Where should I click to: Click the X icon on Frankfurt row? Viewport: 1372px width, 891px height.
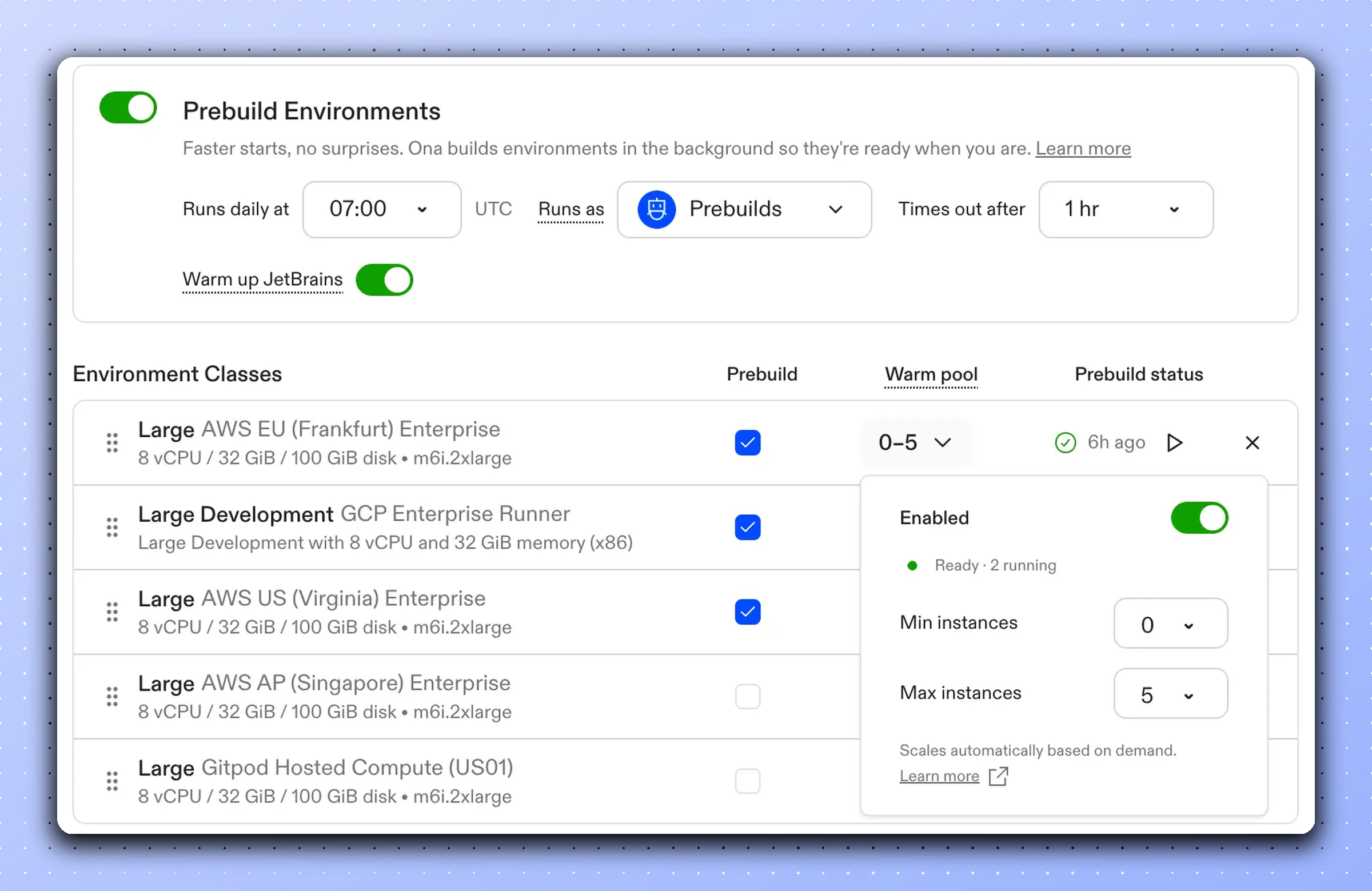pos(1252,442)
